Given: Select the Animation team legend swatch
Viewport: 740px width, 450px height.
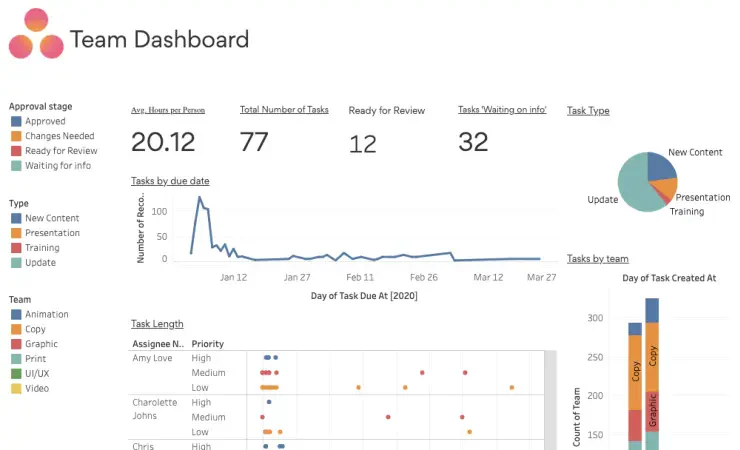Looking at the screenshot, I should point(16,314).
